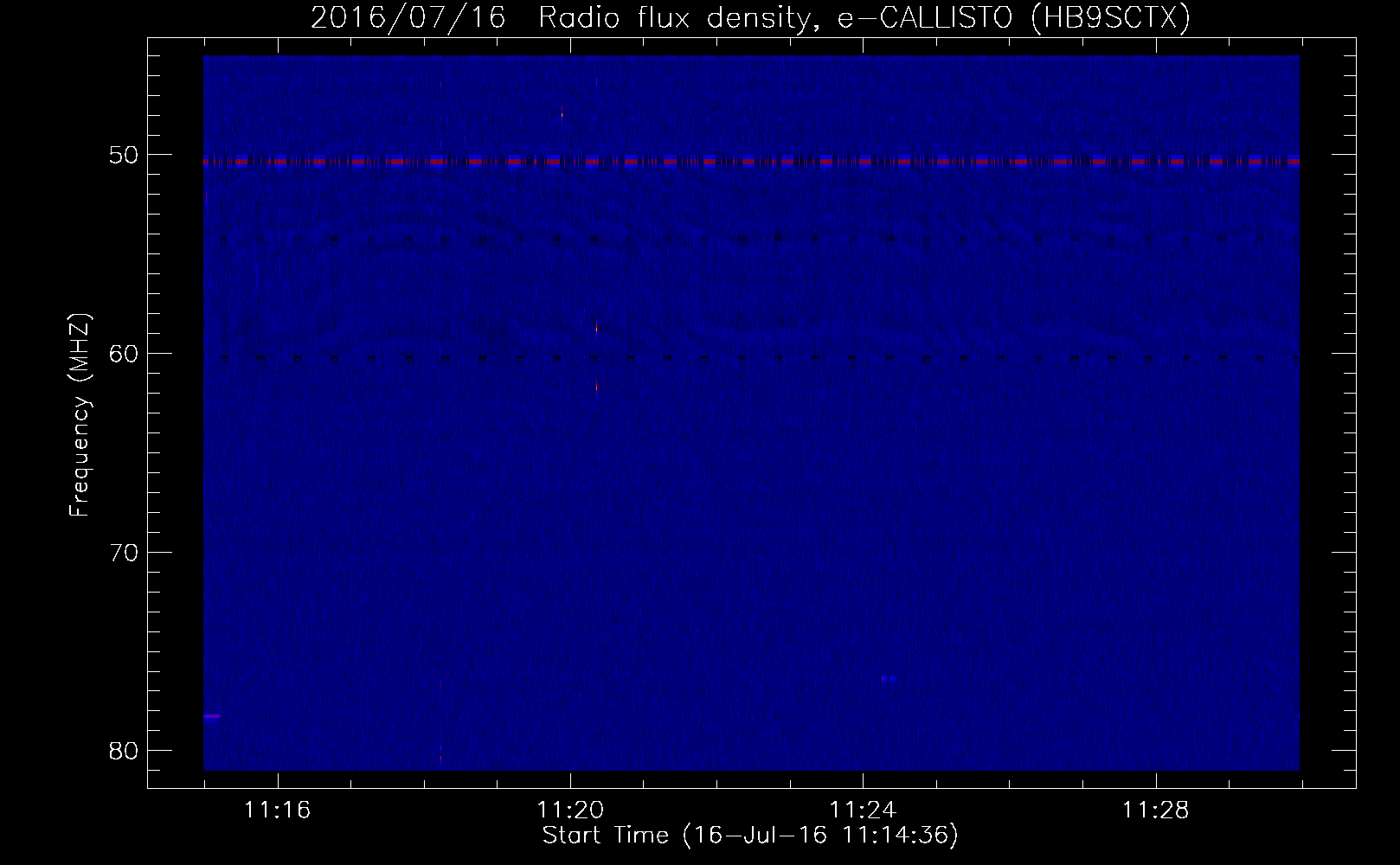Screen dimensions: 1400x865
Task: Select the Frequency (MHZ) axis label
Action: click(x=80, y=415)
